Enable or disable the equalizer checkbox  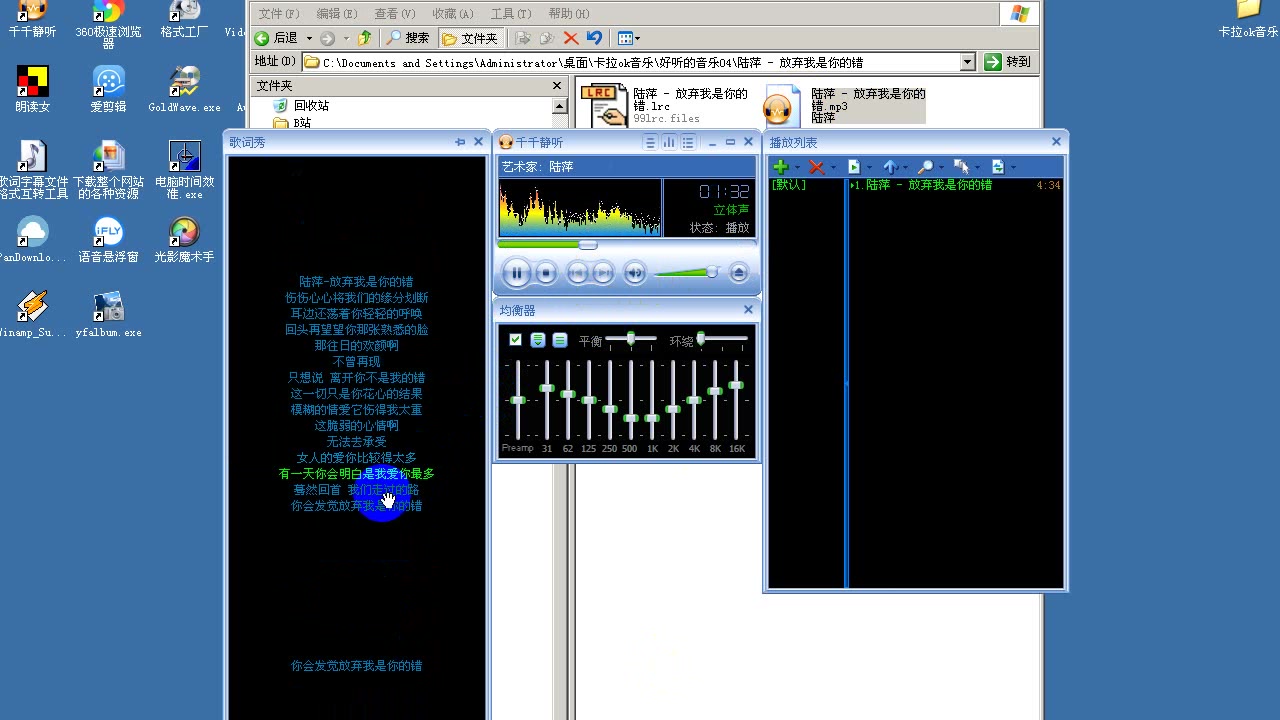pos(516,340)
